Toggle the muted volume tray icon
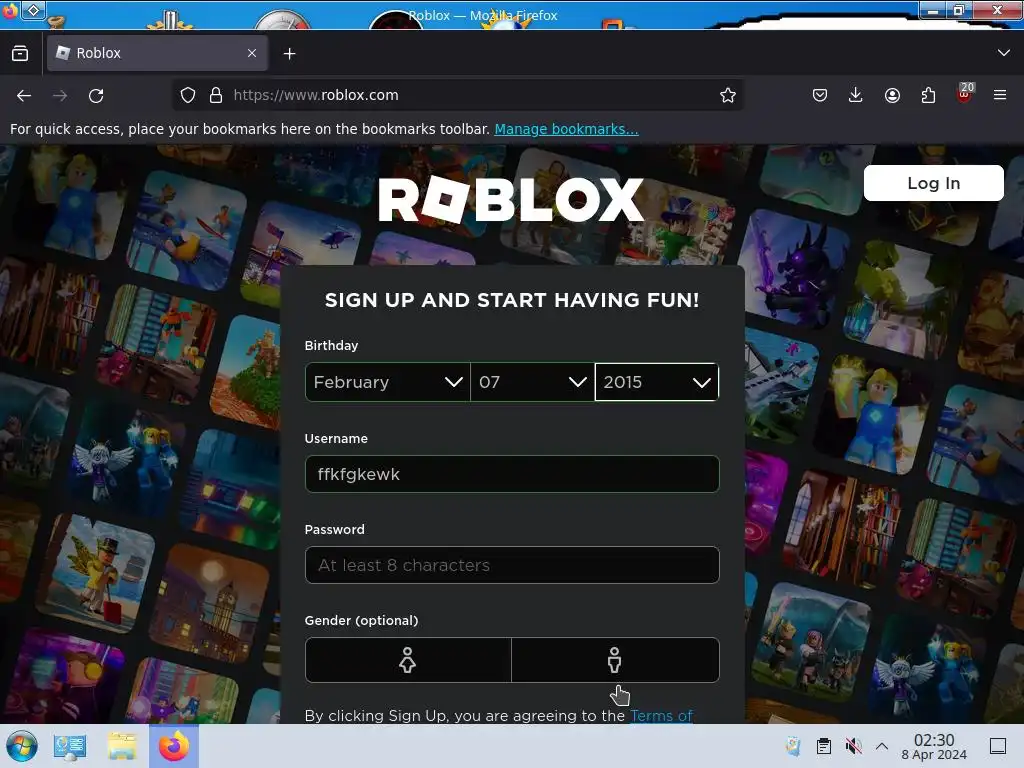The width and height of the screenshot is (1024, 768). pyautogui.click(x=854, y=746)
